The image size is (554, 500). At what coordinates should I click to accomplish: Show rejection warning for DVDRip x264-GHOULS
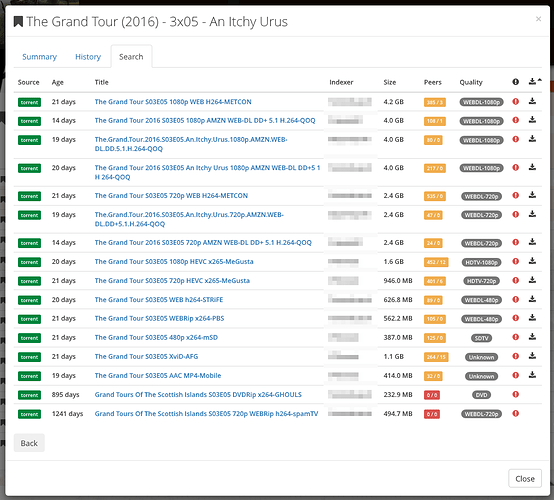tap(515, 394)
